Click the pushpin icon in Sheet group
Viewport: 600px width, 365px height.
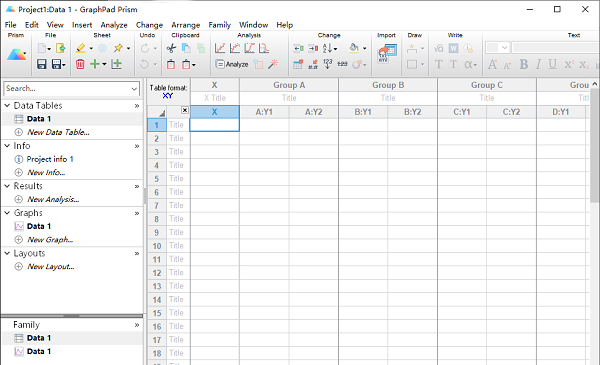tap(118, 48)
